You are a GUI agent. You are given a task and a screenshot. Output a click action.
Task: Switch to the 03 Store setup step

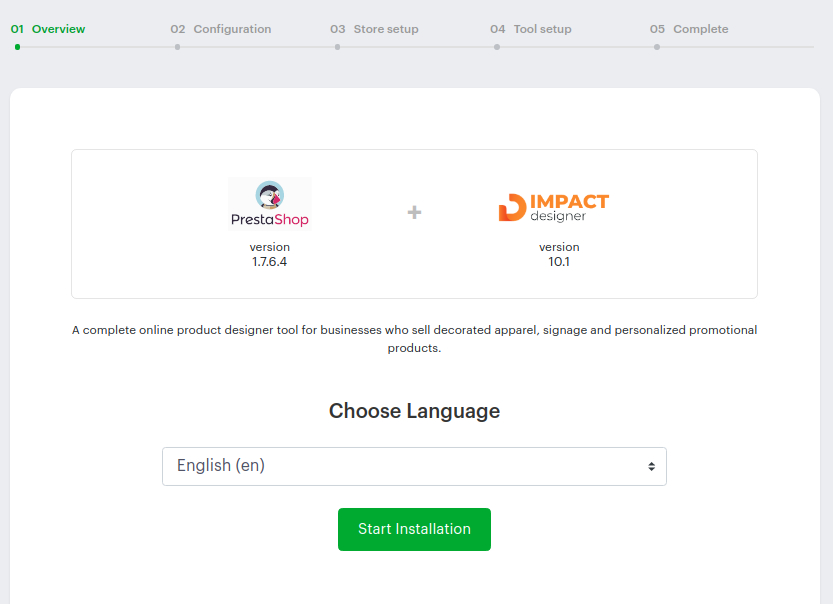pos(375,29)
